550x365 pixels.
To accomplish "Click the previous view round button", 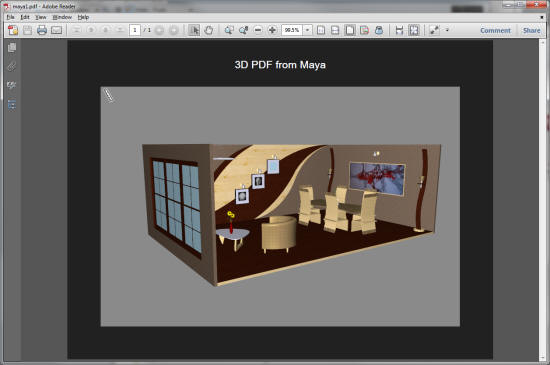I will pos(159,31).
